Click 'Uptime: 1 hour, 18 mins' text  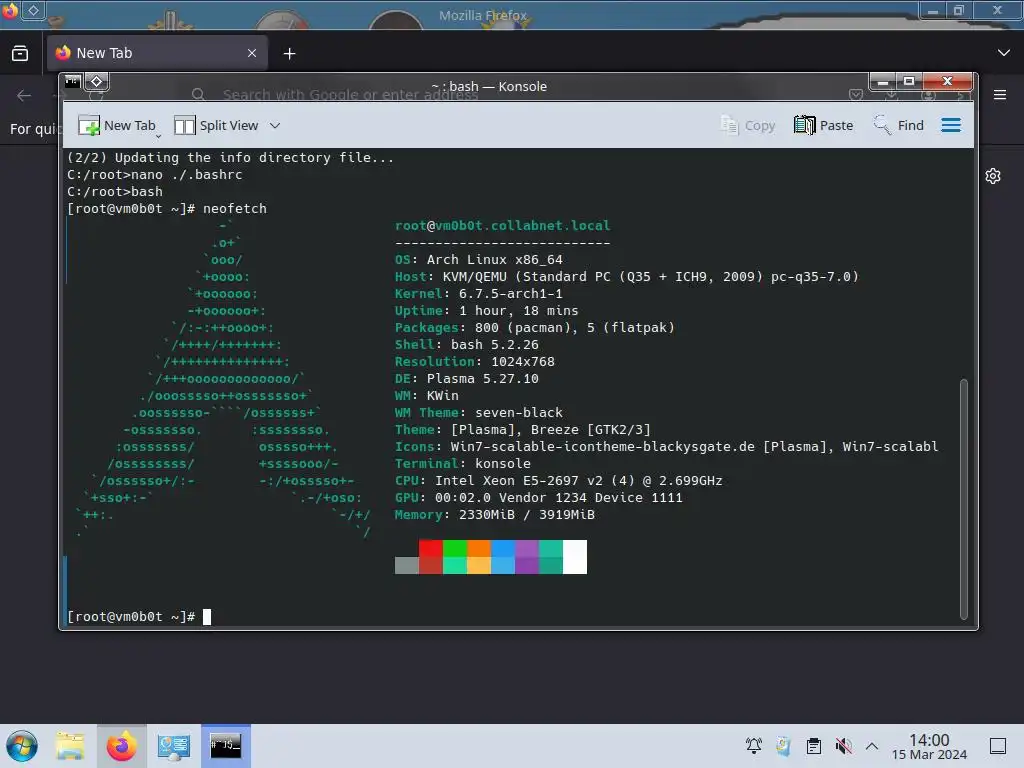[x=487, y=310]
